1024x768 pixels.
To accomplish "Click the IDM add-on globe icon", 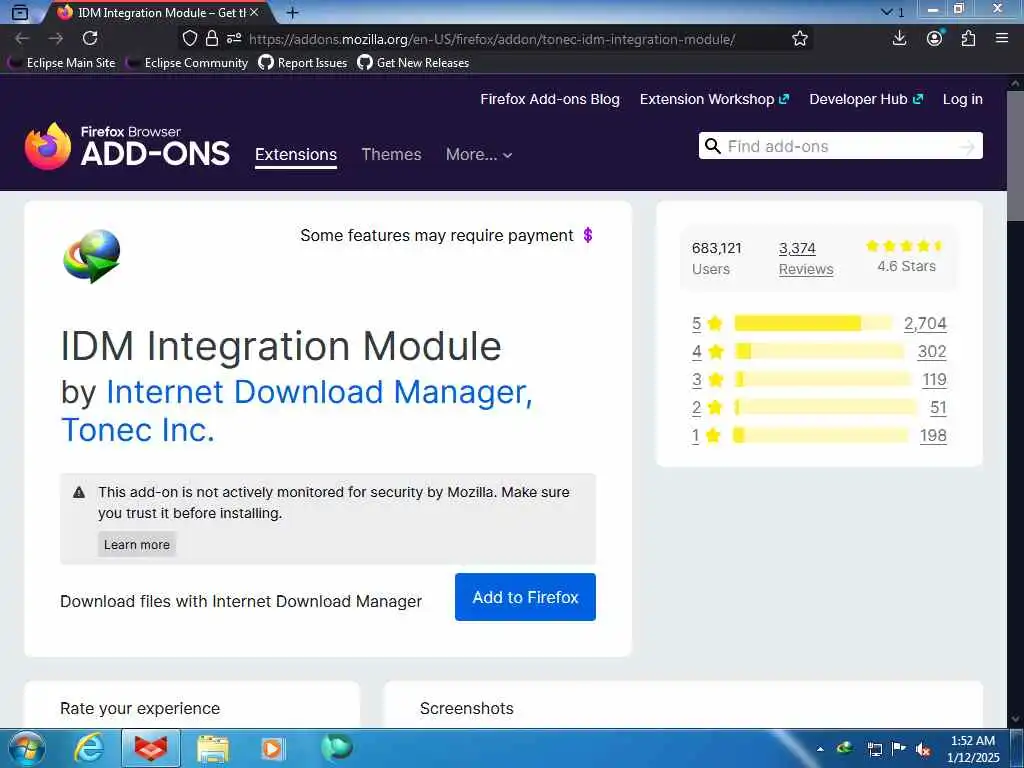I will [x=92, y=255].
